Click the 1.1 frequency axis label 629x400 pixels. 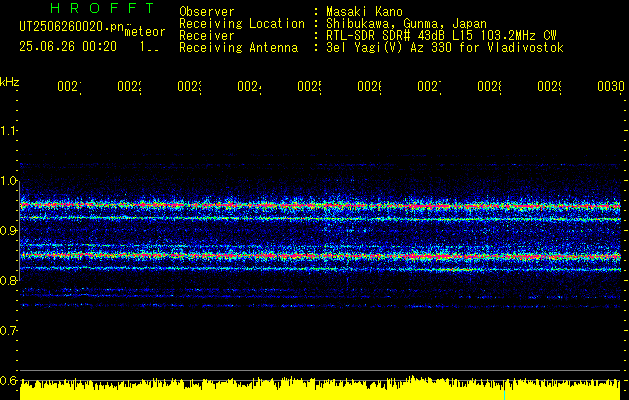click(8, 131)
